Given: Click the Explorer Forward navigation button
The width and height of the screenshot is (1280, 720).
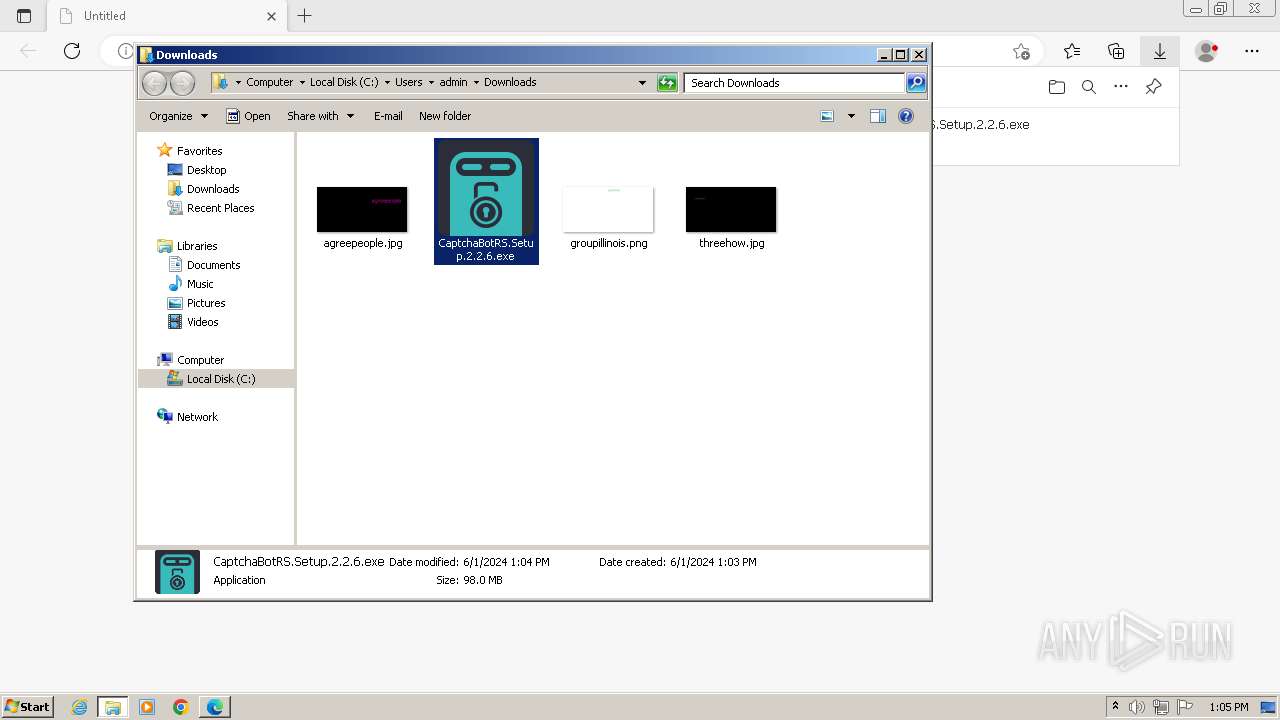Looking at the screenshot, I should coord(182,83).
